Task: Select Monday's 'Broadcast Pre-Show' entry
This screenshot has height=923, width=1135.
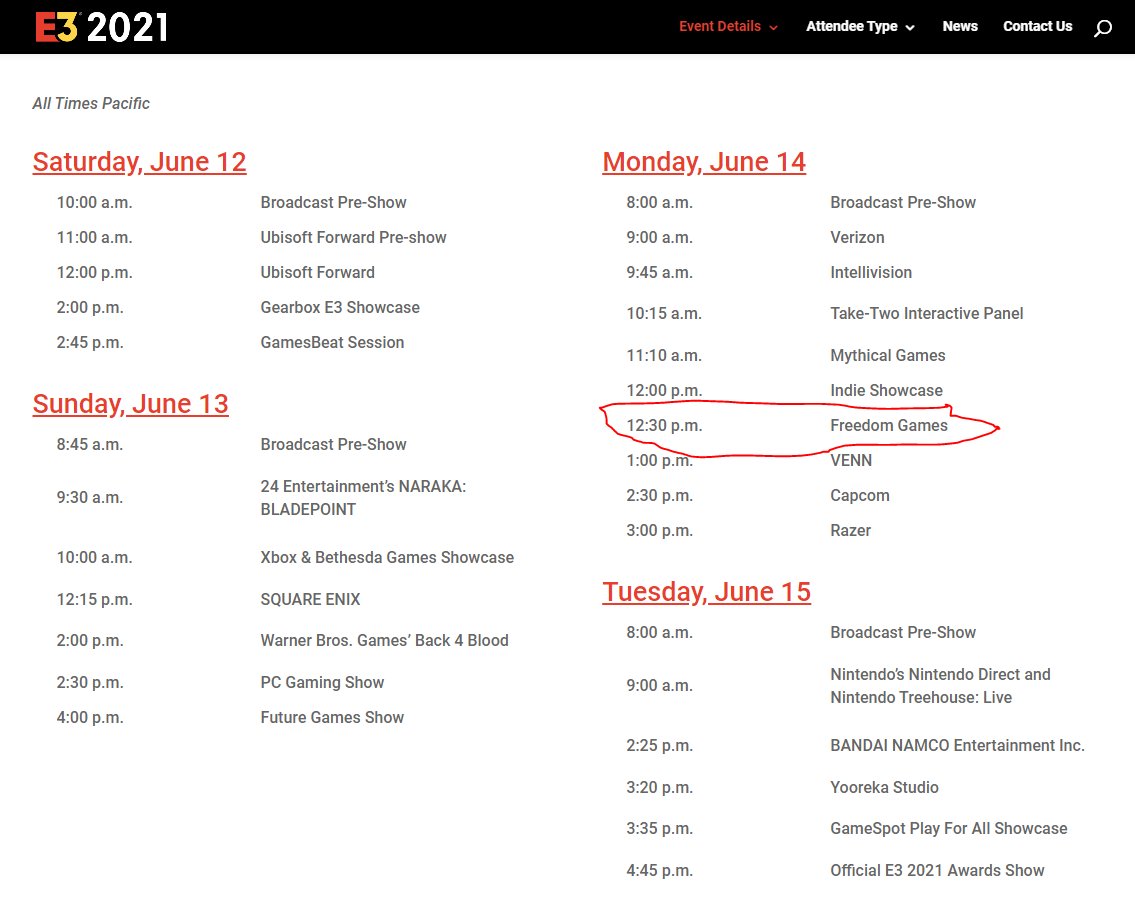Action: [903, 203]
